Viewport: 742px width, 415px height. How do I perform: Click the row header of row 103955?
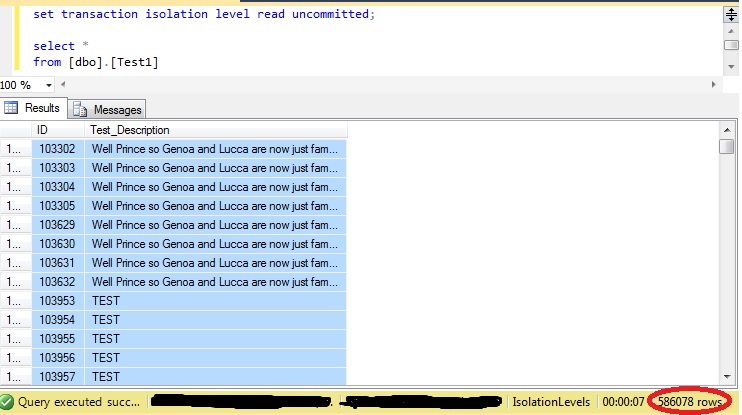pyautogui.click(x=16, y=339)
